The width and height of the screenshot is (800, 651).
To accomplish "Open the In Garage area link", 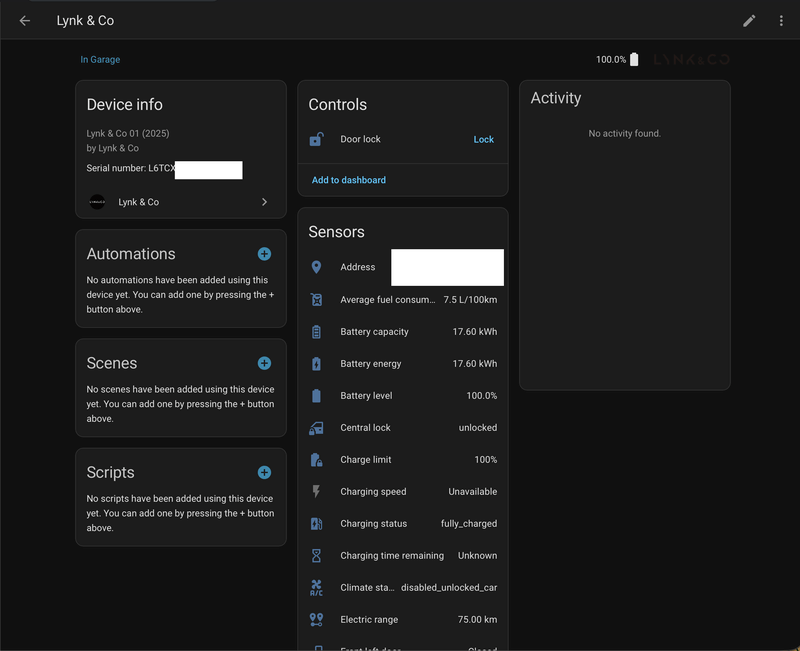I will tap(100, 60).
